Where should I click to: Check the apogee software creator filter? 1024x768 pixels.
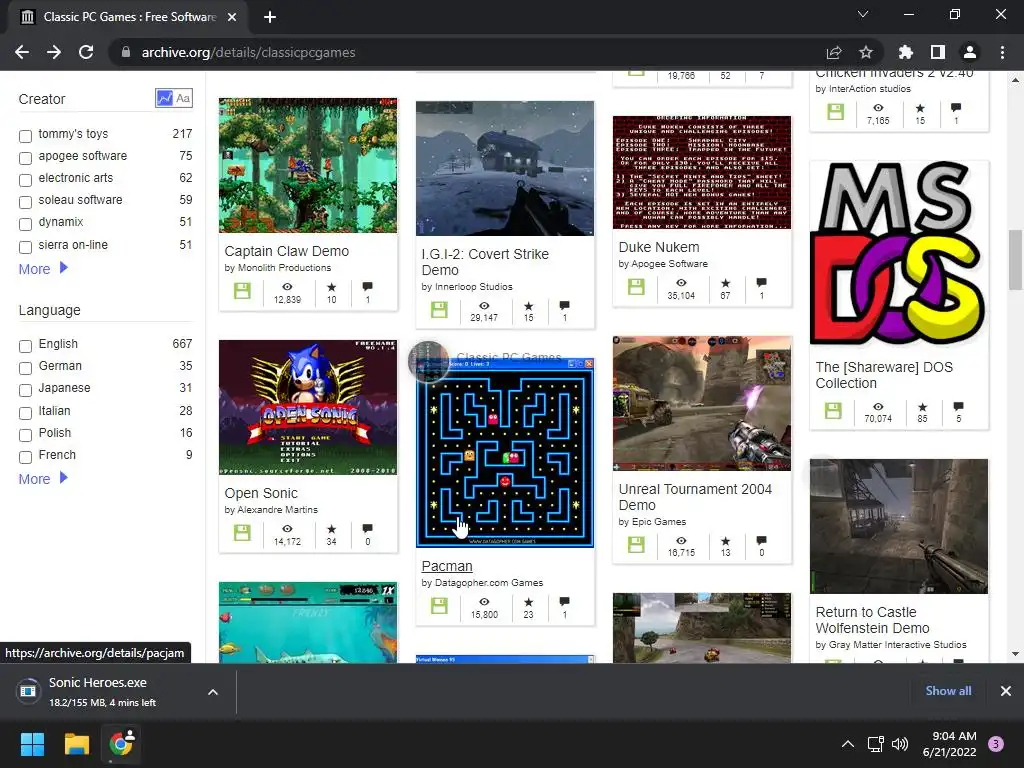click(25, 158)
